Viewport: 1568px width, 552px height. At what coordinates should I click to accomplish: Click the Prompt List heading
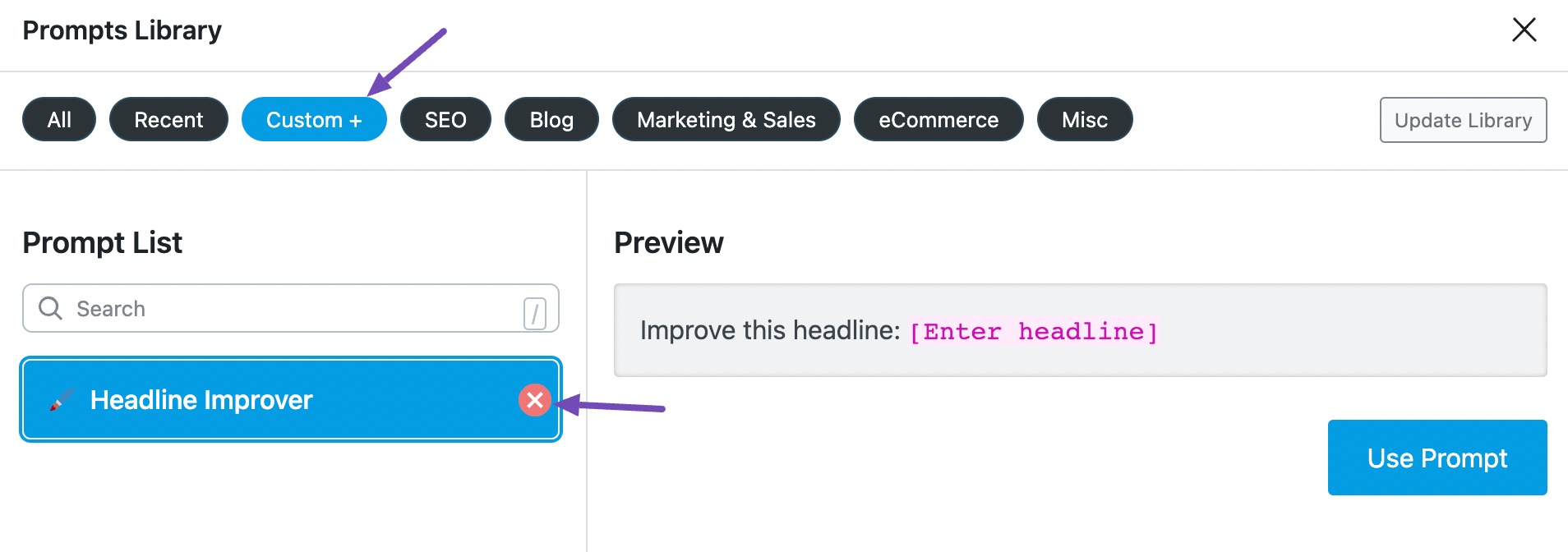click(x=103, y=243)
